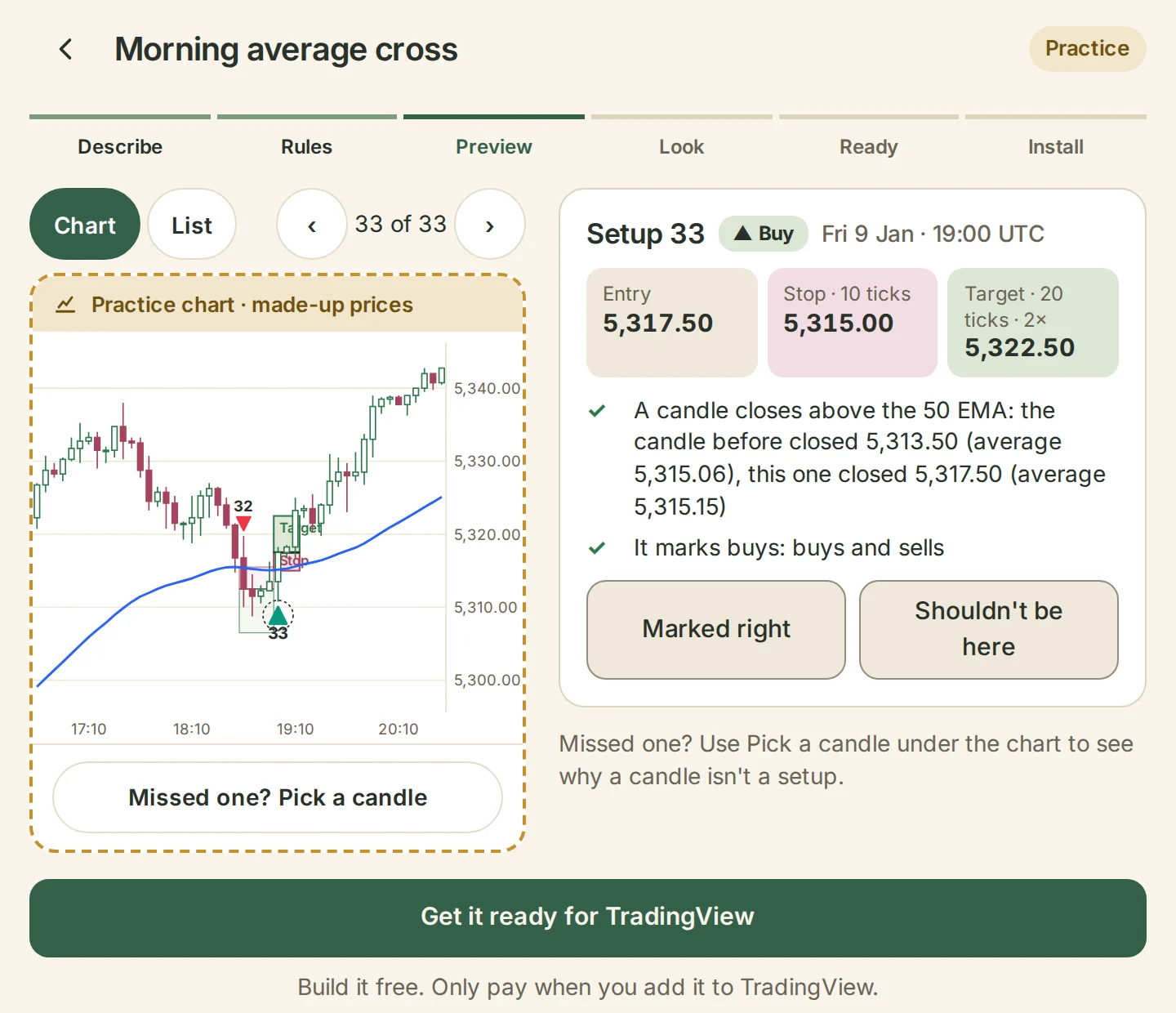Click the 5,320.00 price axis label
Screen dimensions: 1176x1013
click(487, 534)
